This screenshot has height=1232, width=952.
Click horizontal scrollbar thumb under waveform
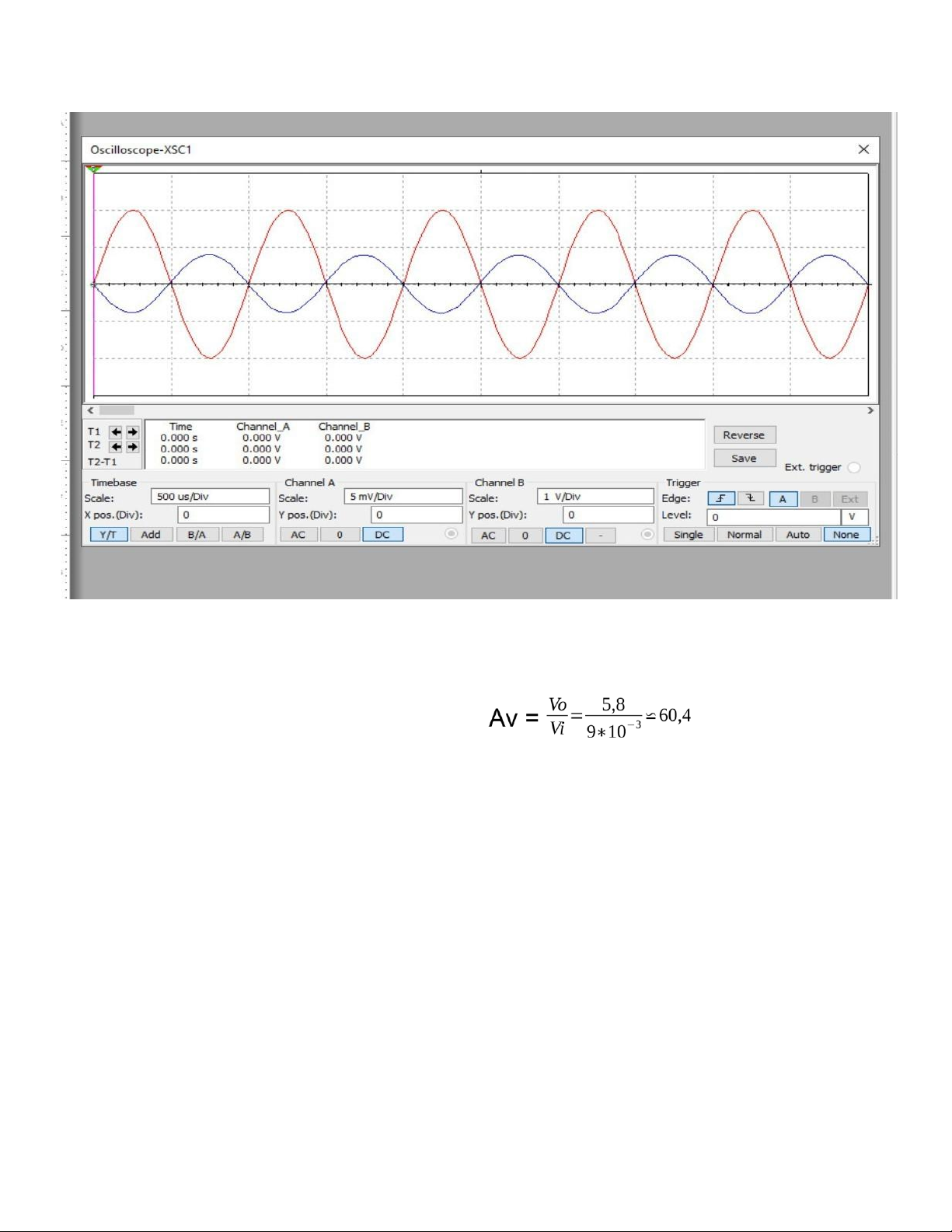click(x=117, y=410)
